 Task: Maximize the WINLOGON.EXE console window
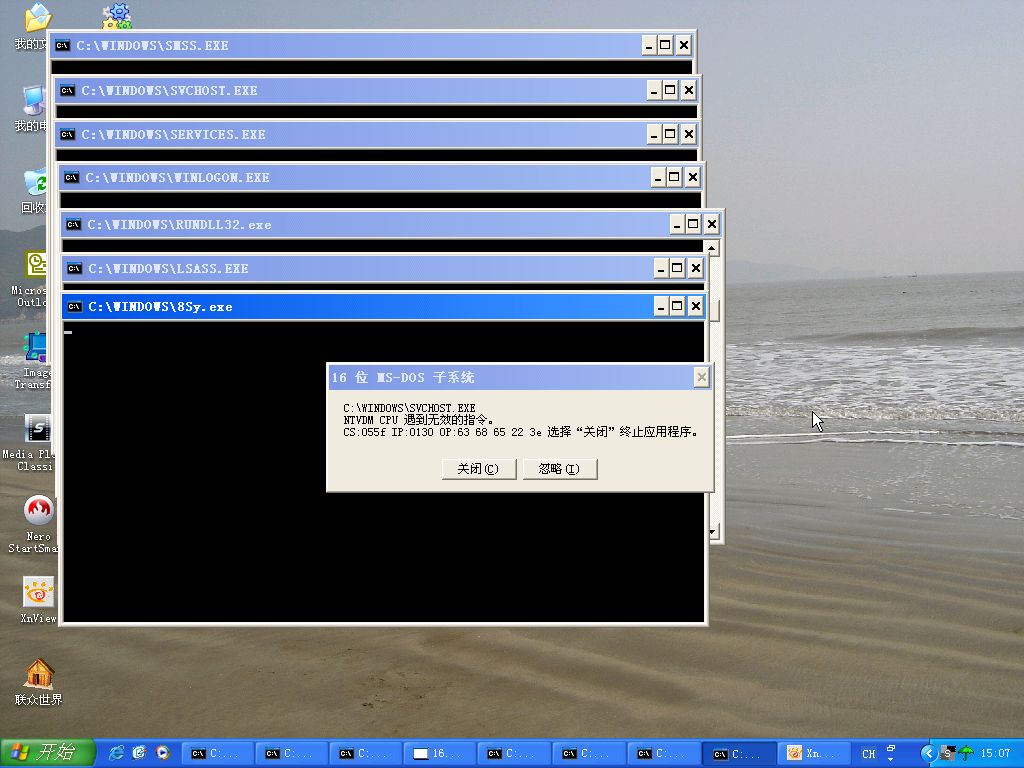(x=674, y=177)
